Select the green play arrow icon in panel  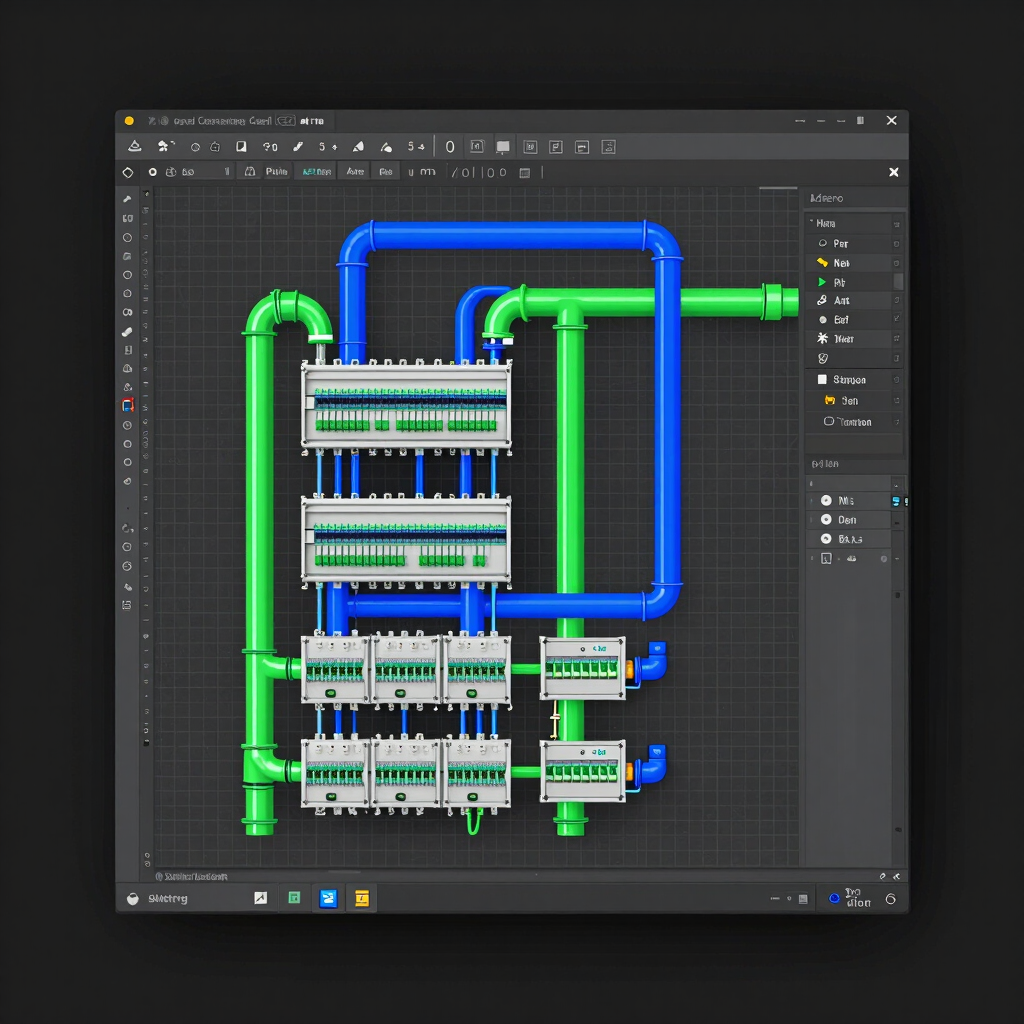click(822, 282)
